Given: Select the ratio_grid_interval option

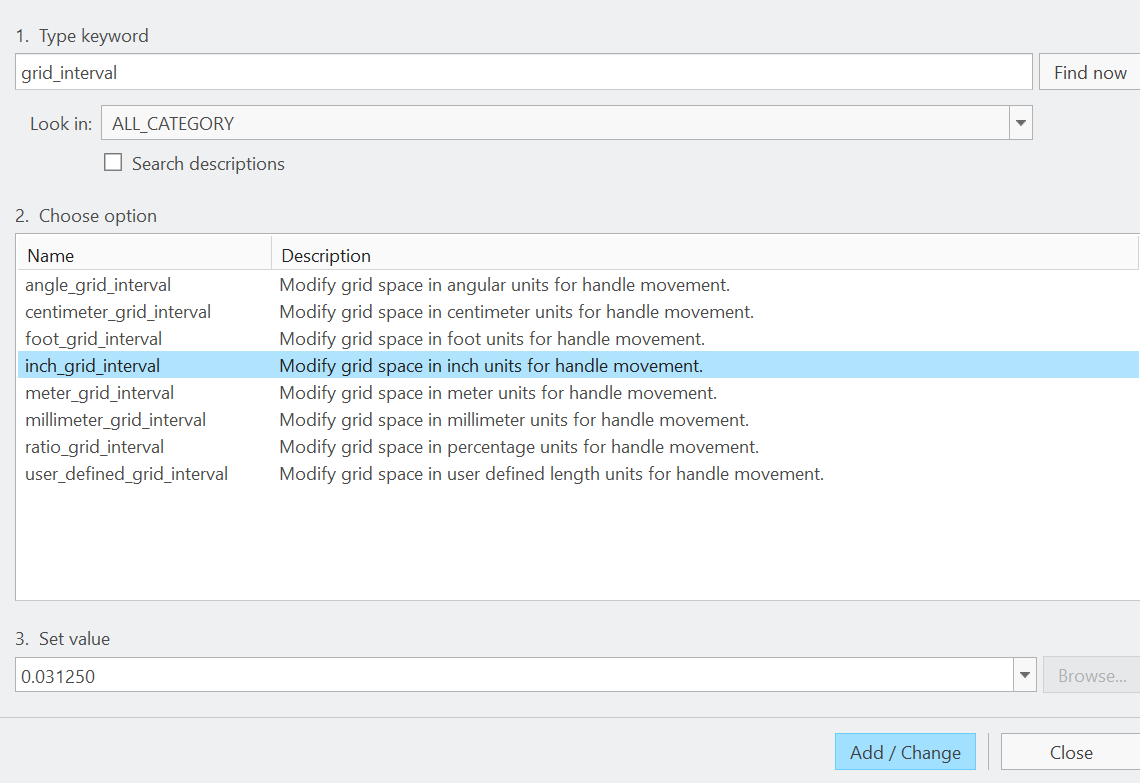Looking at the screenshot, I should [x=95, y=446].
